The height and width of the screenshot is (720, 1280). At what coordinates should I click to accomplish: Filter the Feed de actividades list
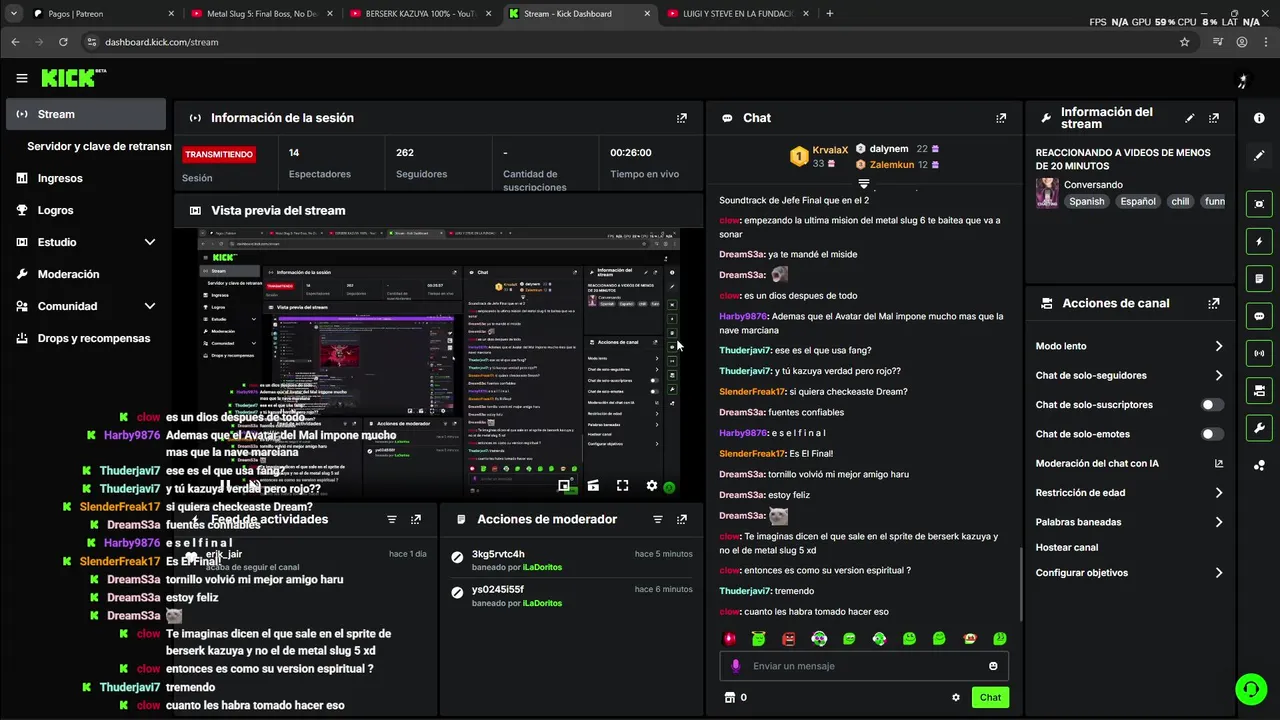pos(392,520)
